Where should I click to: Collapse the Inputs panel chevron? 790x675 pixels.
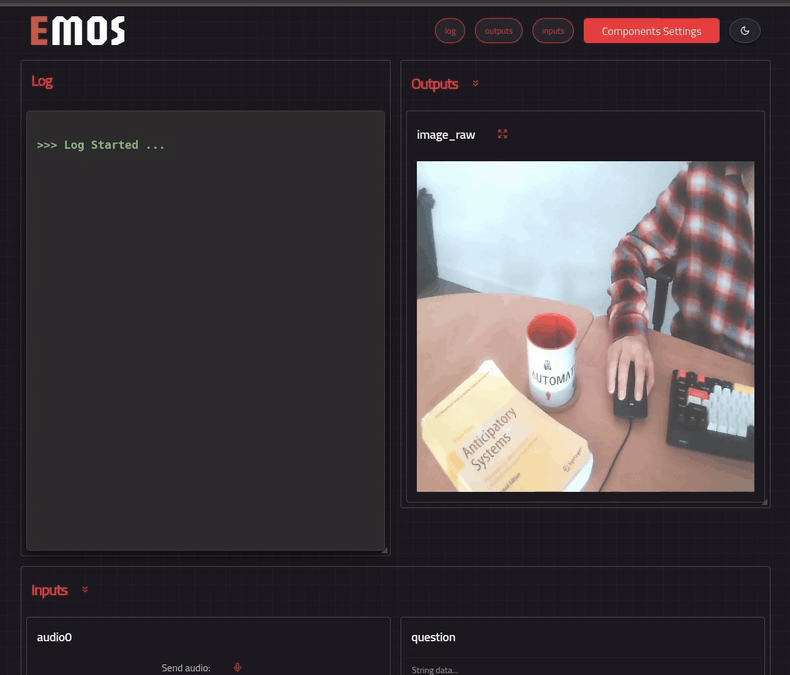(x=85, y=589)
